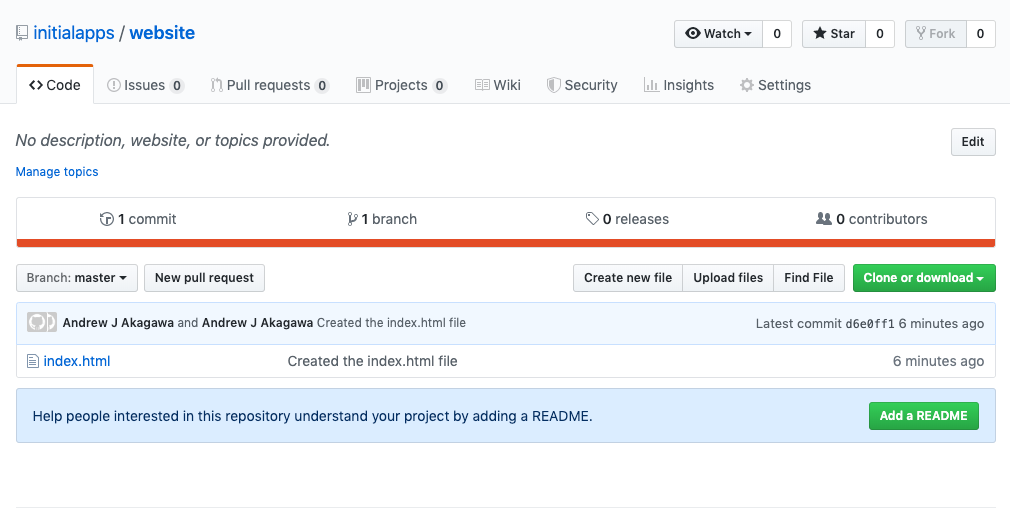This screenshot has width=1010, height=524.
Task: Click the New pull request button
Action: pyautogui.click(x=204, y=278)
